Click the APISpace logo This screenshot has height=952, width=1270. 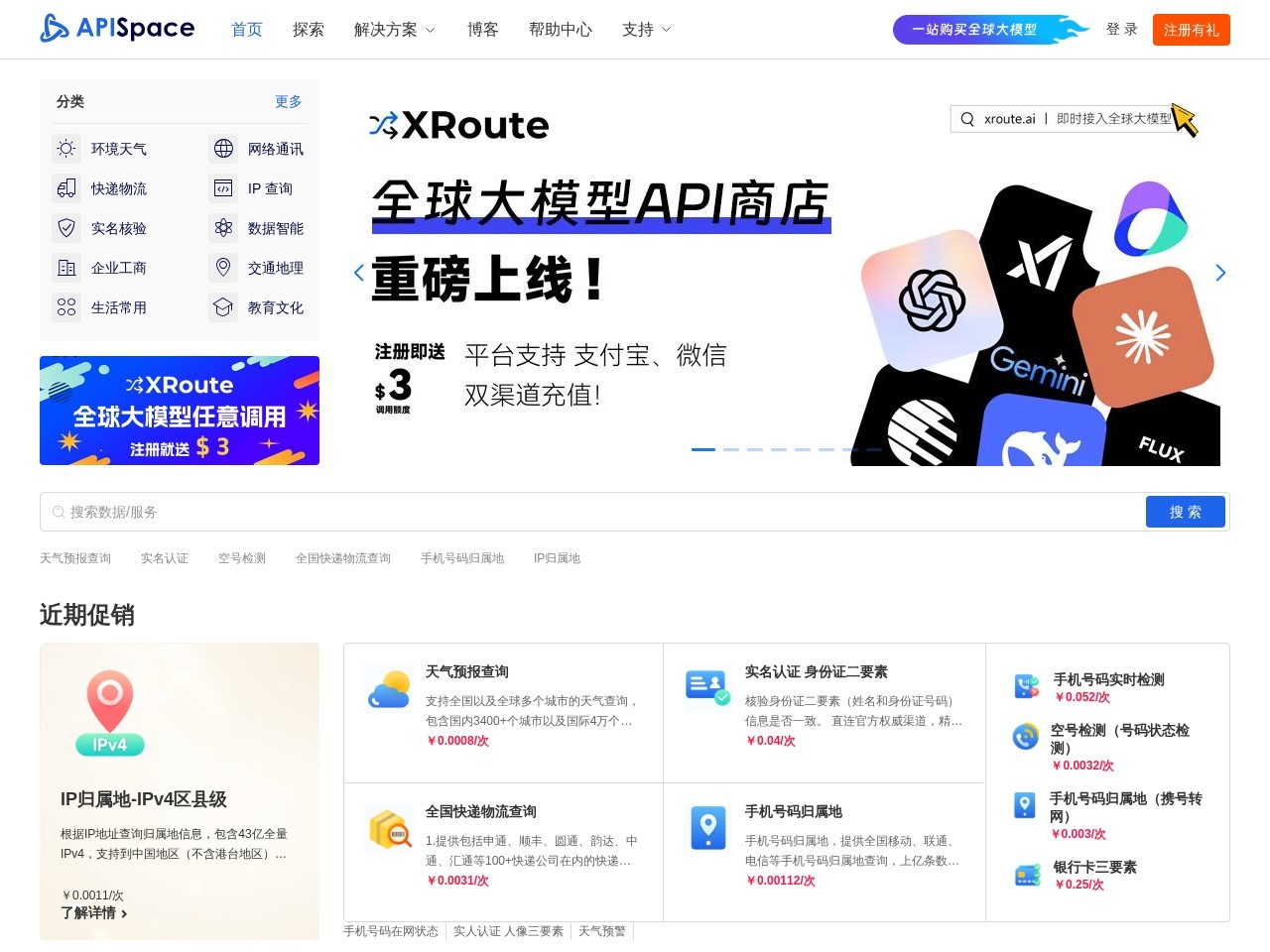[117, 29]
